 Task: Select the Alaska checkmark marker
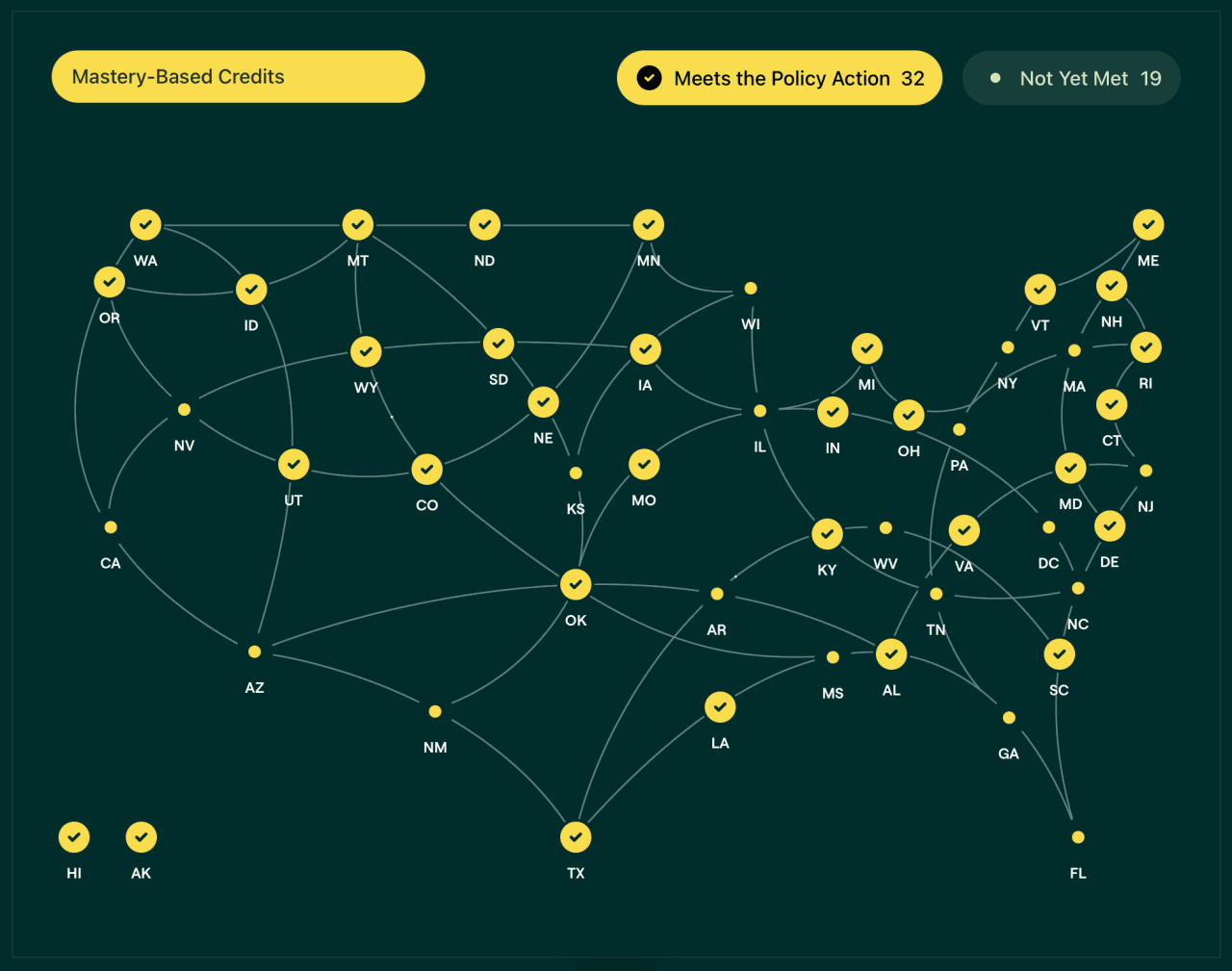141,837
